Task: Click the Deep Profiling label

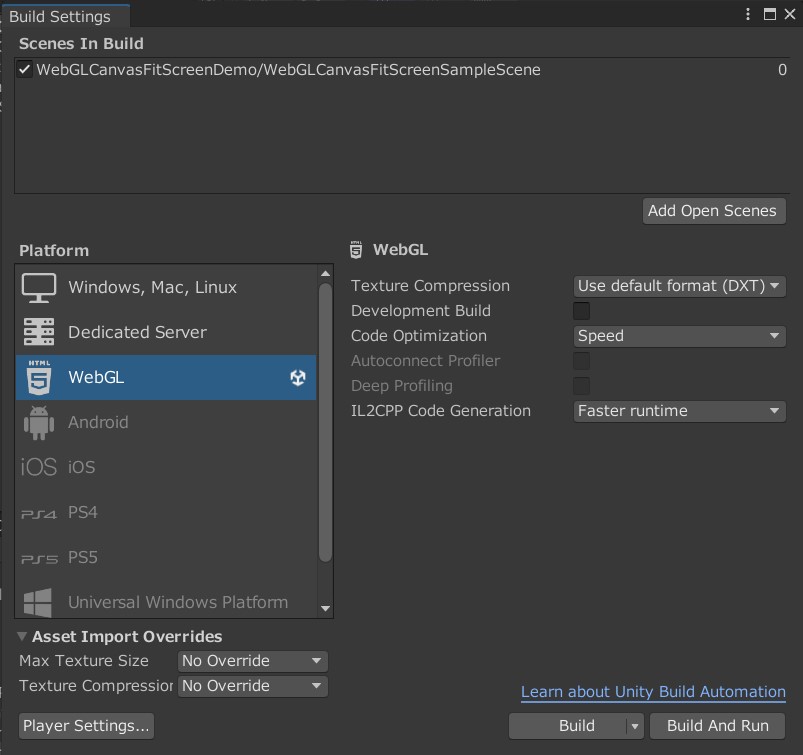Action: point(402,386)
